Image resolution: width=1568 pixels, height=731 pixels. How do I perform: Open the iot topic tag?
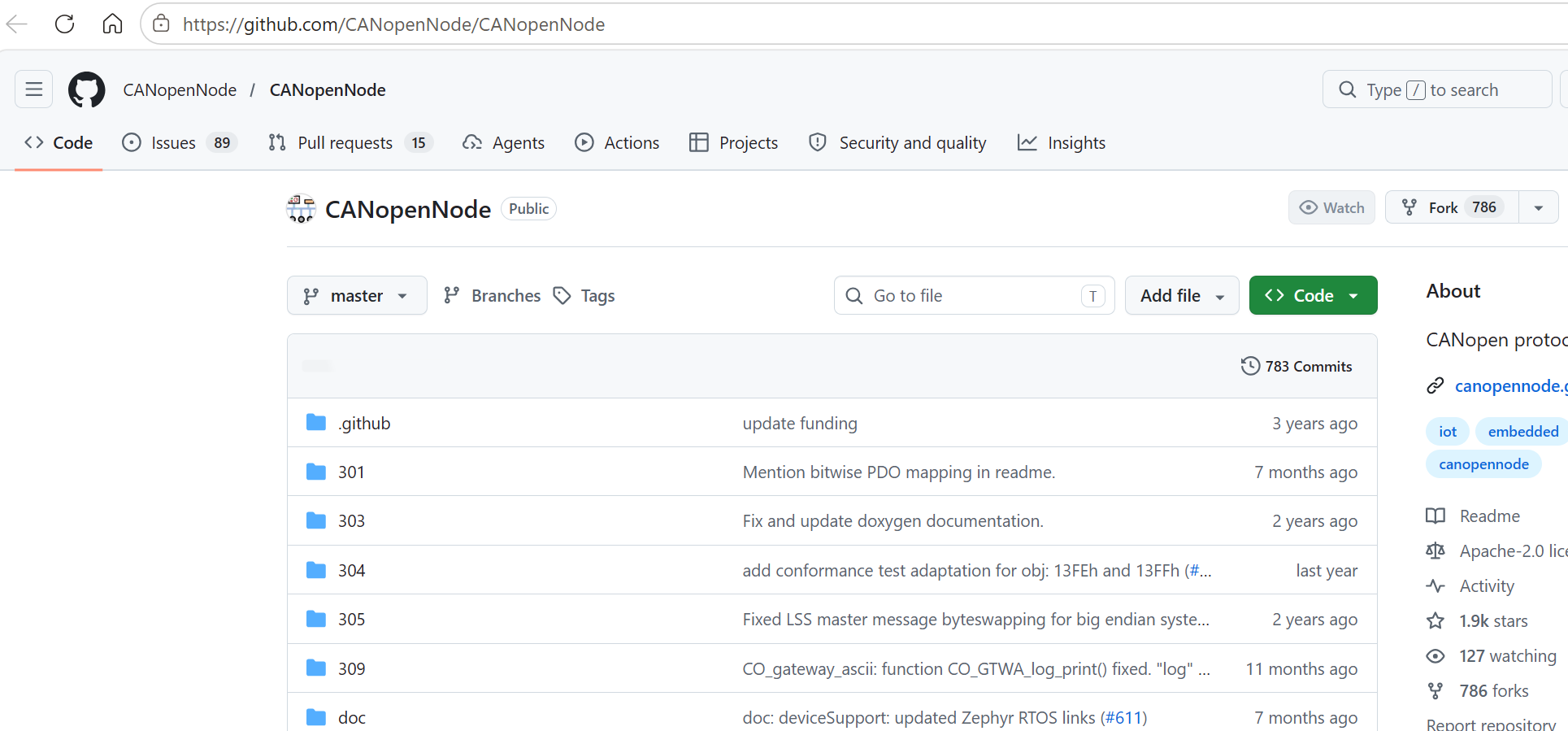pyautogui.click(x=1448, y=431)
